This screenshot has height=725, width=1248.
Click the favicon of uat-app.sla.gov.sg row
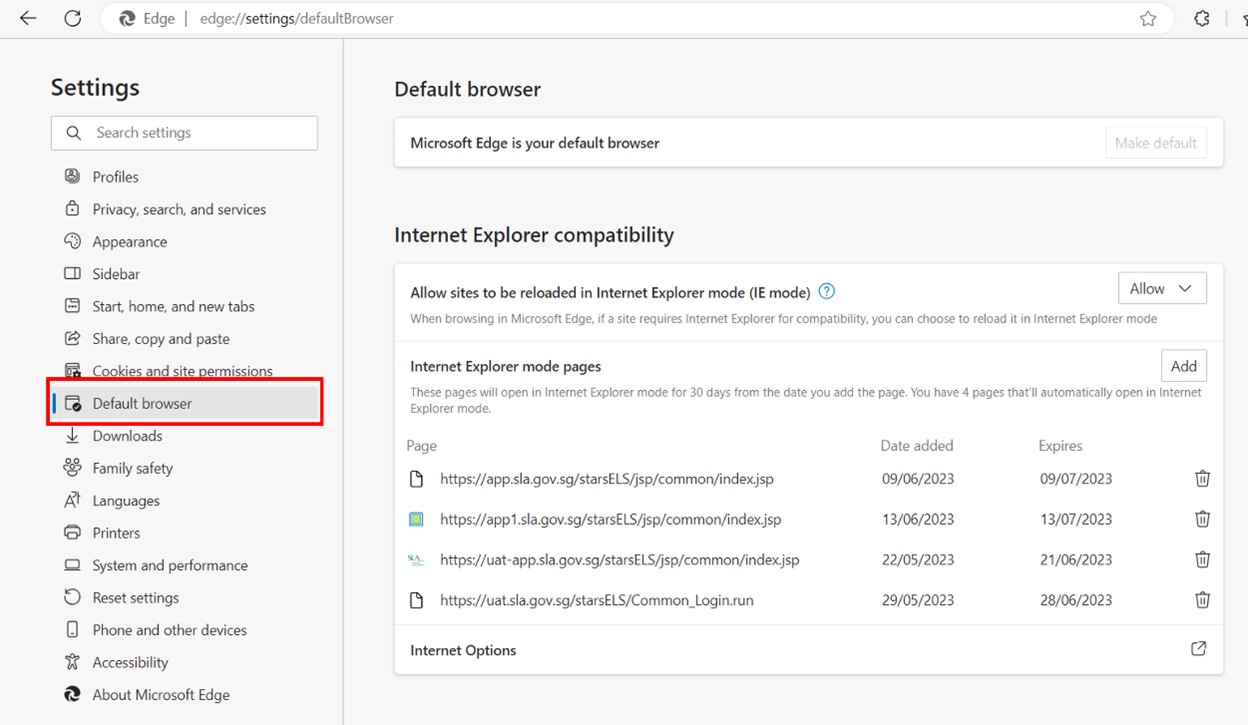coord(417,560)
